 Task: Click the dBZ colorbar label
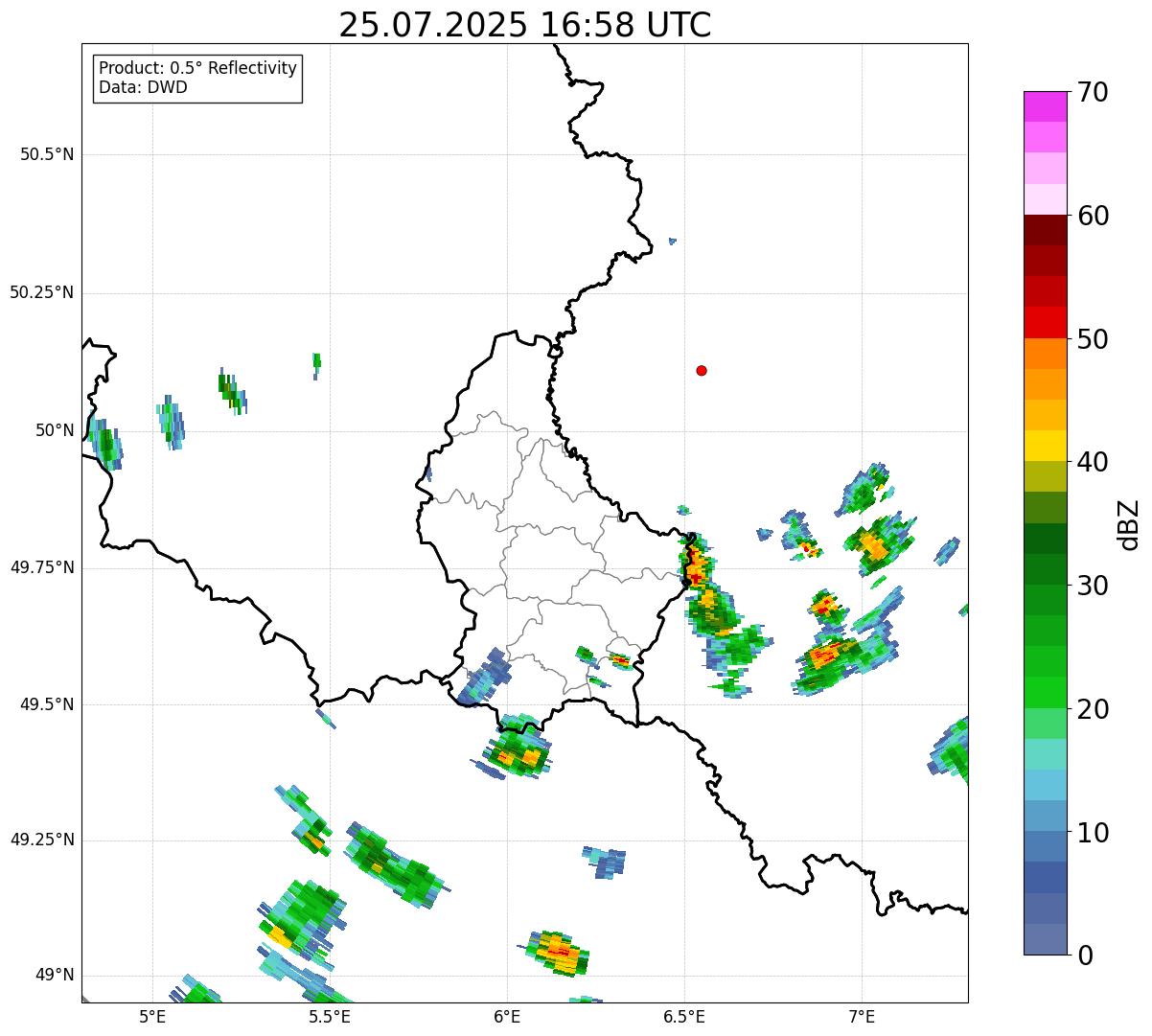(x=1128, y=524)
